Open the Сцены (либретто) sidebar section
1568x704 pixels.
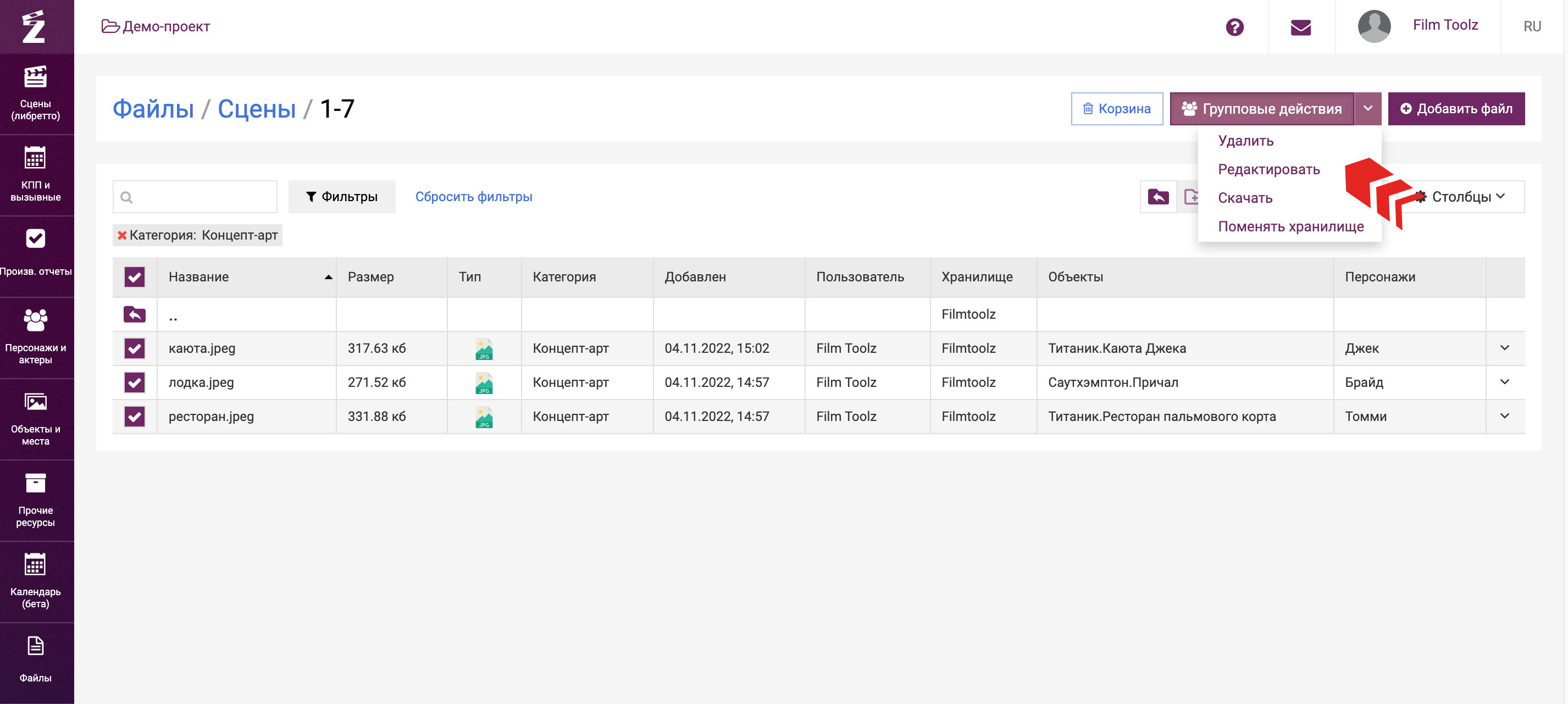point(36,95)
